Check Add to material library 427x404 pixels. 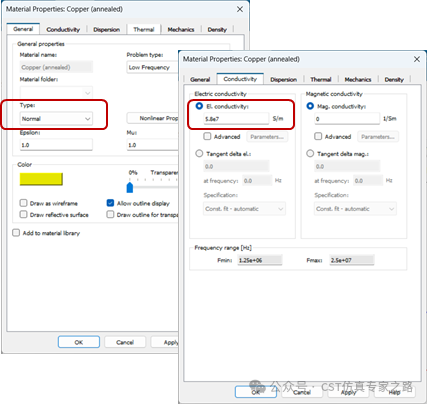16,233
